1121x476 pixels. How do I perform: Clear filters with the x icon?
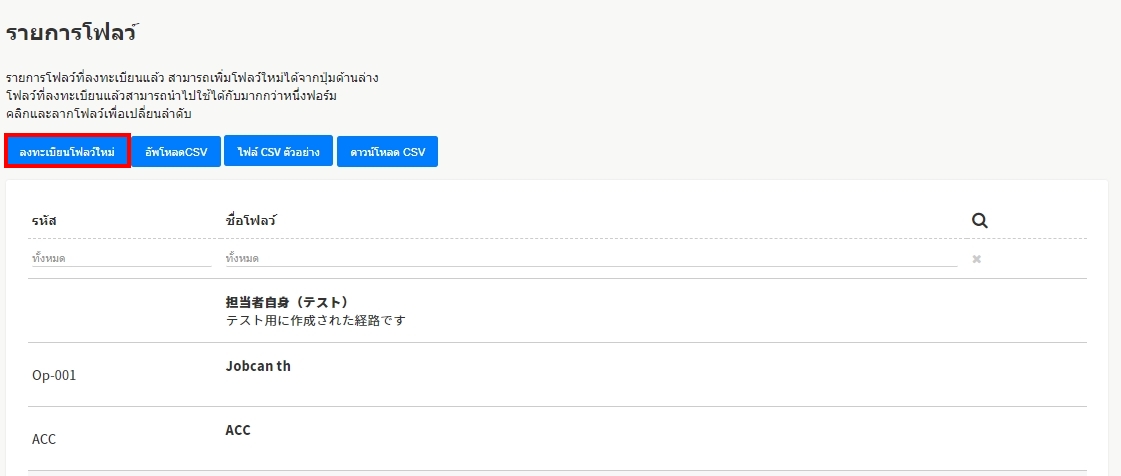[x=977, y=259]
